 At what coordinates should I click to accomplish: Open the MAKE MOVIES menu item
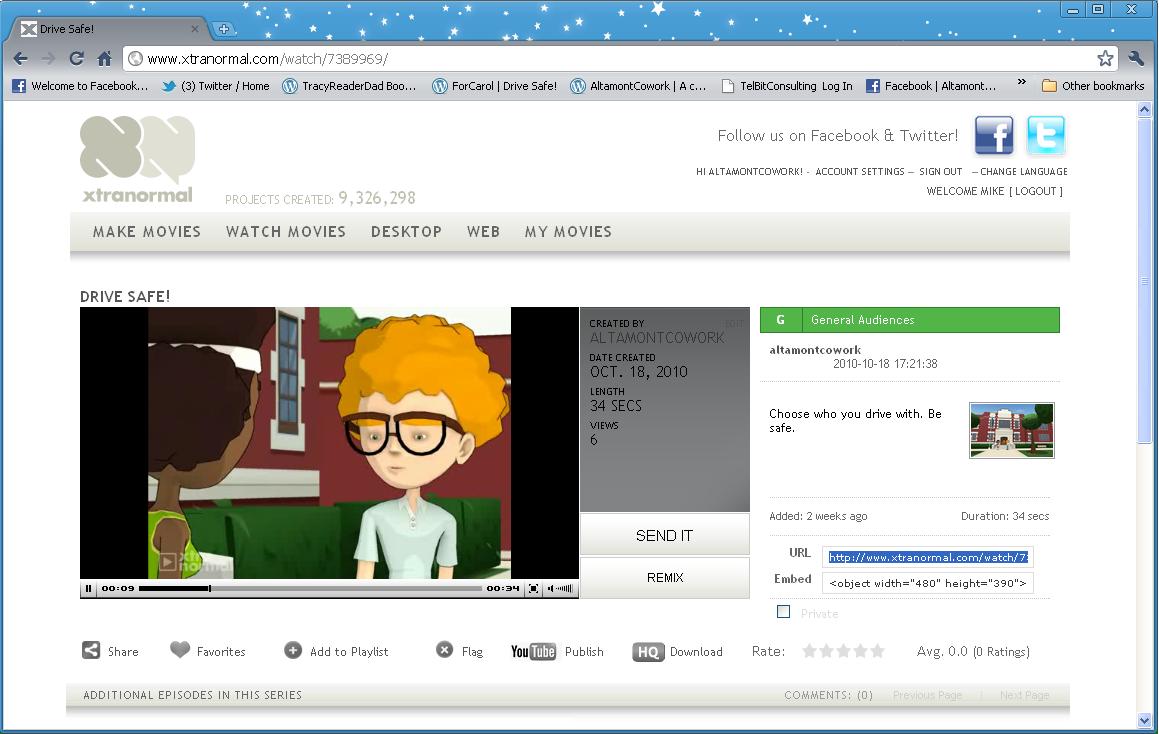147,231
